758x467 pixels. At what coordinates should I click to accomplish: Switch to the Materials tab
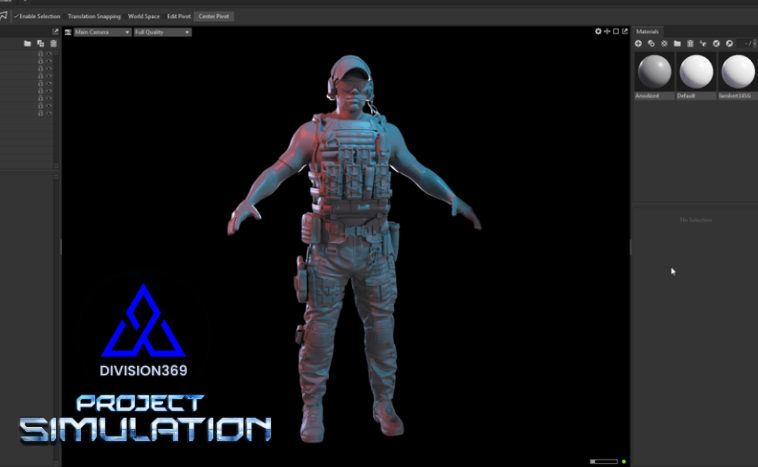point(647,31)
